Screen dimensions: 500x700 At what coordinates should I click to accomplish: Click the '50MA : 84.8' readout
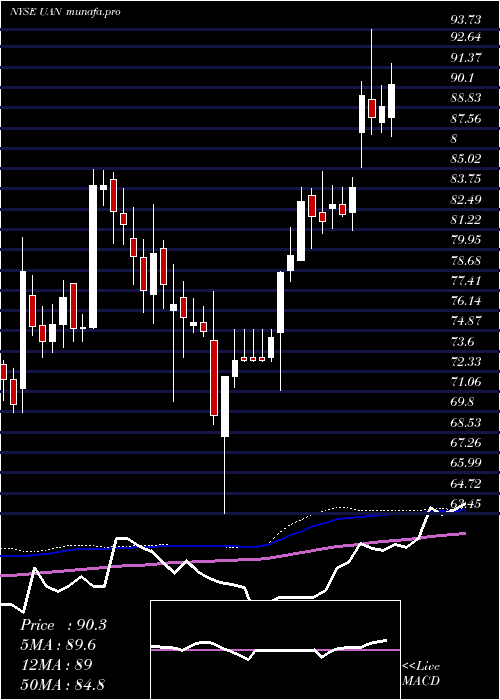[x=63, y=684]
